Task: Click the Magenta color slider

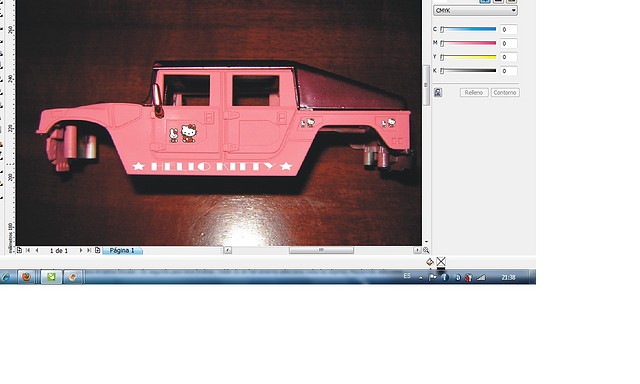Action: 468,43
